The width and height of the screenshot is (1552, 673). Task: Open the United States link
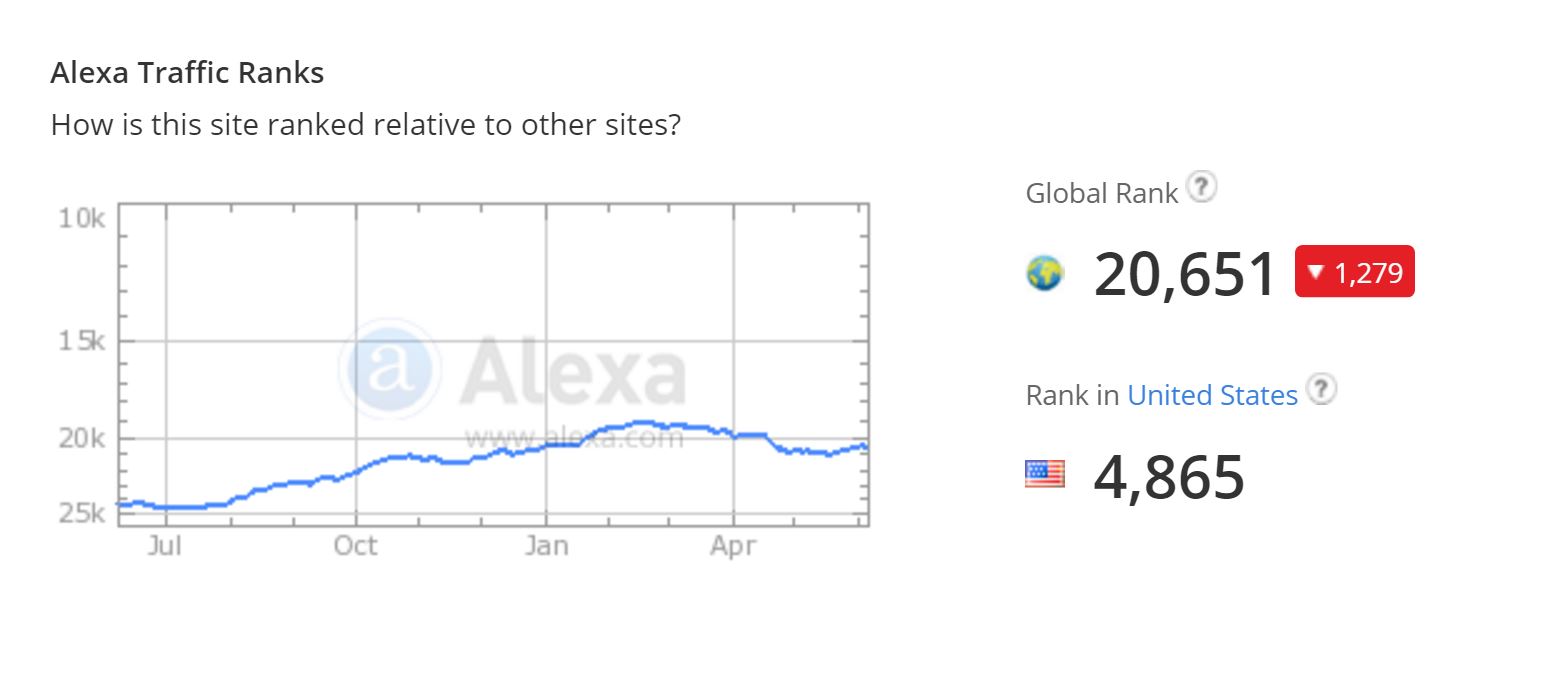point(1212,395)
